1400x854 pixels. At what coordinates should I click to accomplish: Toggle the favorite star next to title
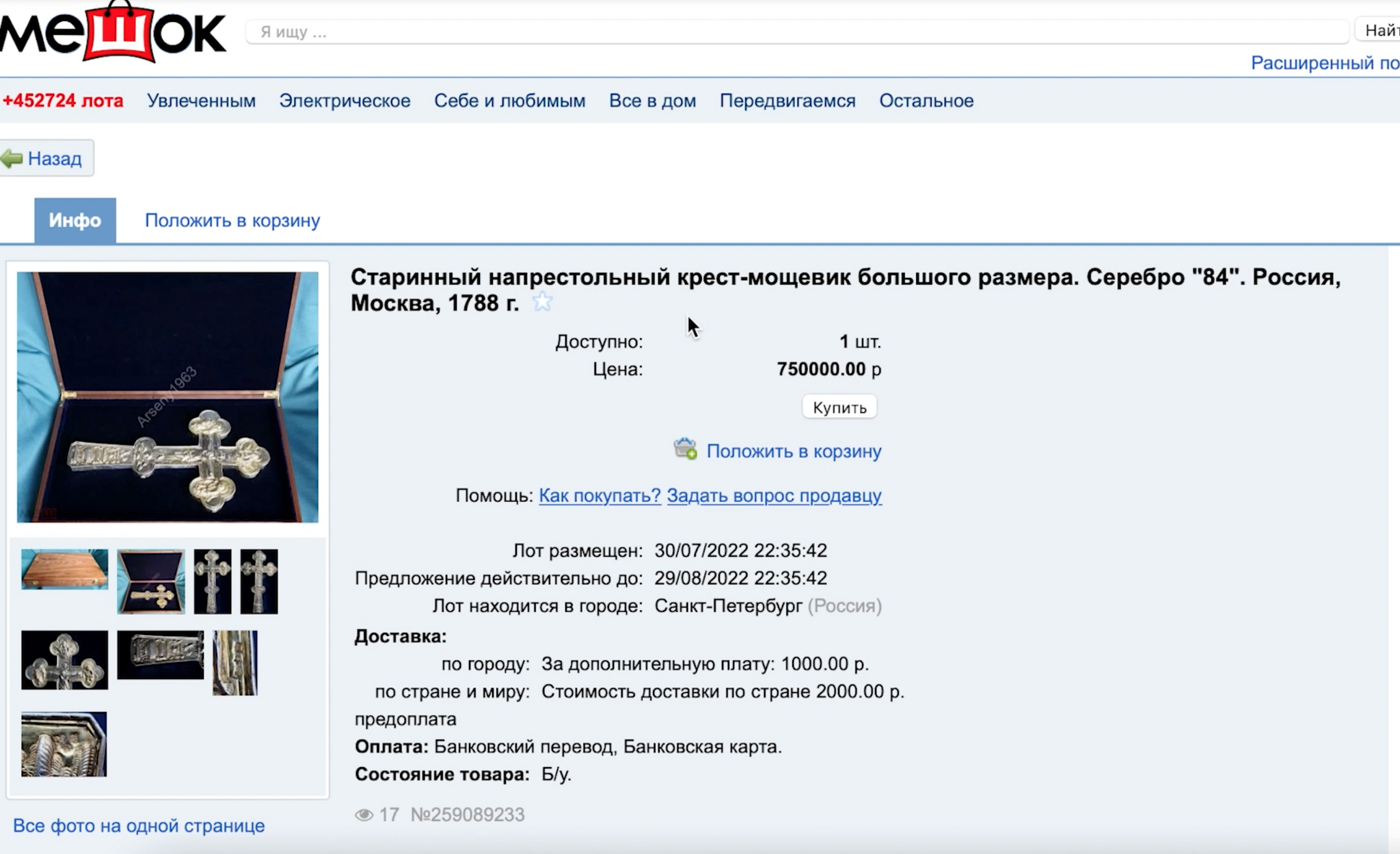click(542, 302)
